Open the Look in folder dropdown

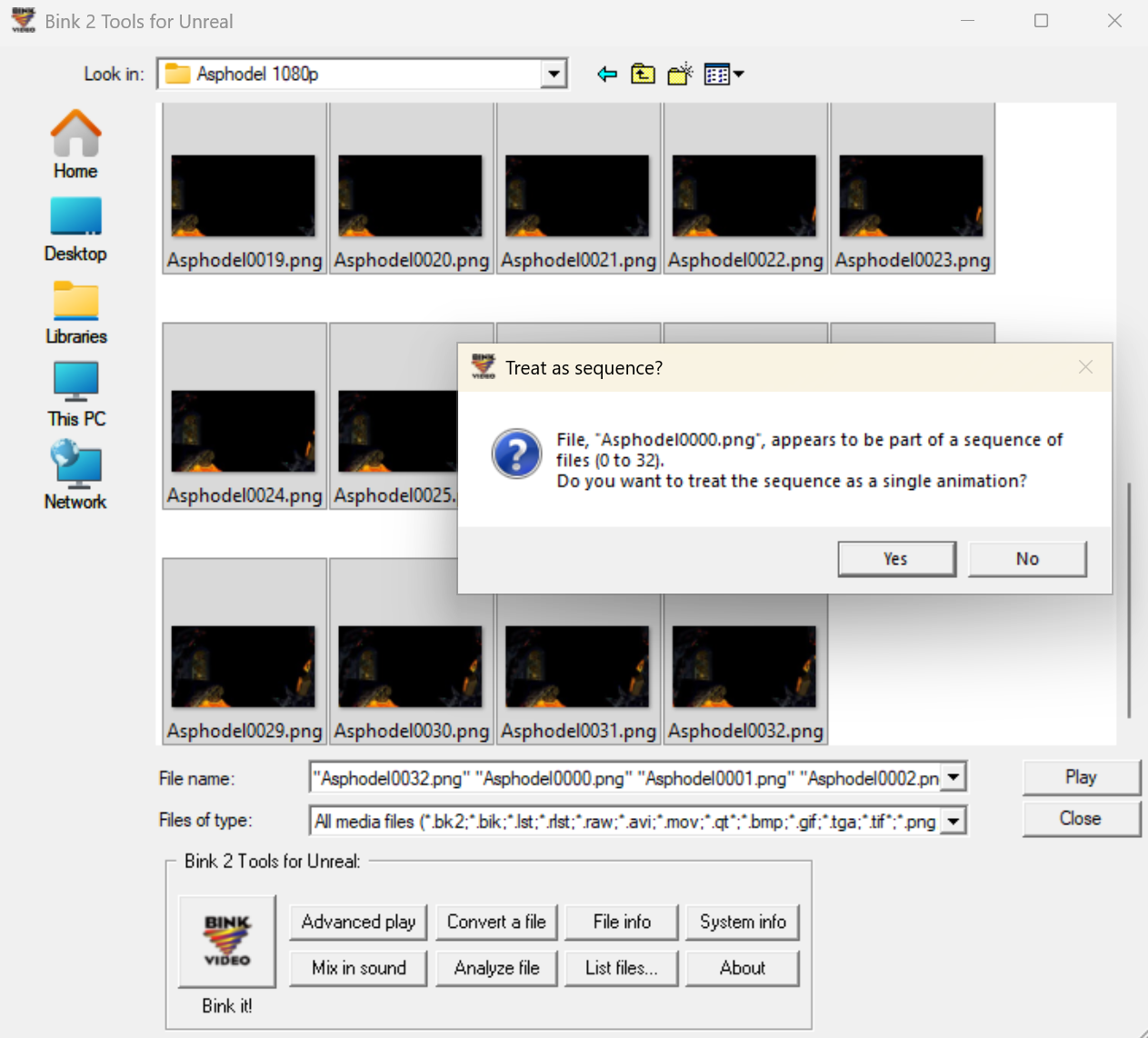click(553, 74)
